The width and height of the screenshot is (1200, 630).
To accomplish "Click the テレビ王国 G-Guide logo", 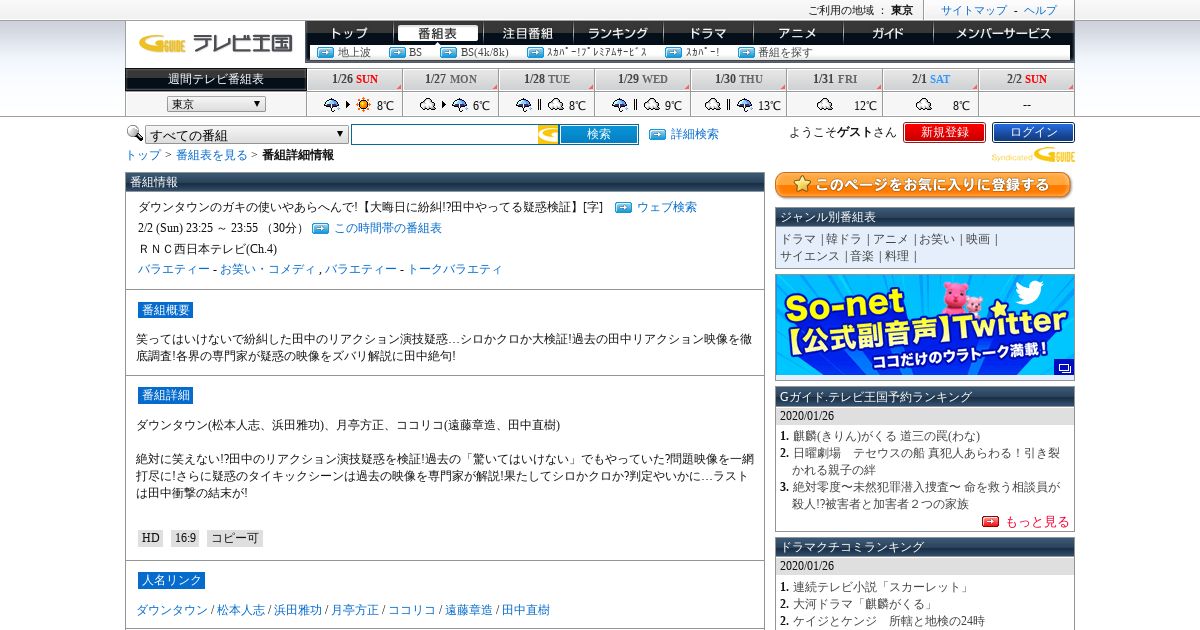I will click(215, 43).
